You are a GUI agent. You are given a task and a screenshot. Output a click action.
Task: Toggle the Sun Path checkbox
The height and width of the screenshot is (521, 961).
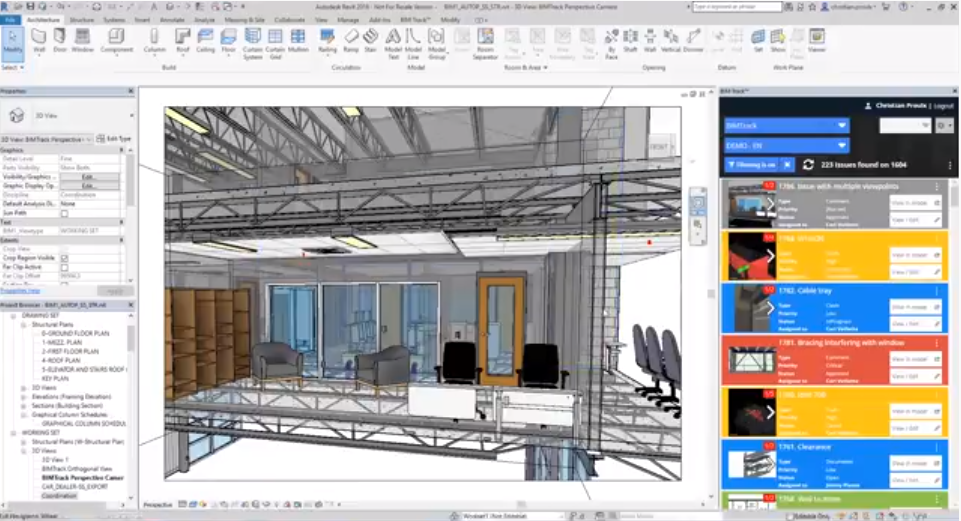pyautogui.click(x=65, y=213)
